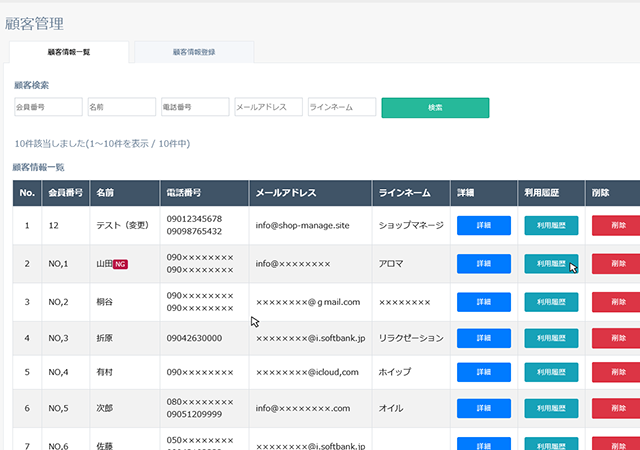Focus the 電話番号 search field
640x450 pixels.
point(195,107)
